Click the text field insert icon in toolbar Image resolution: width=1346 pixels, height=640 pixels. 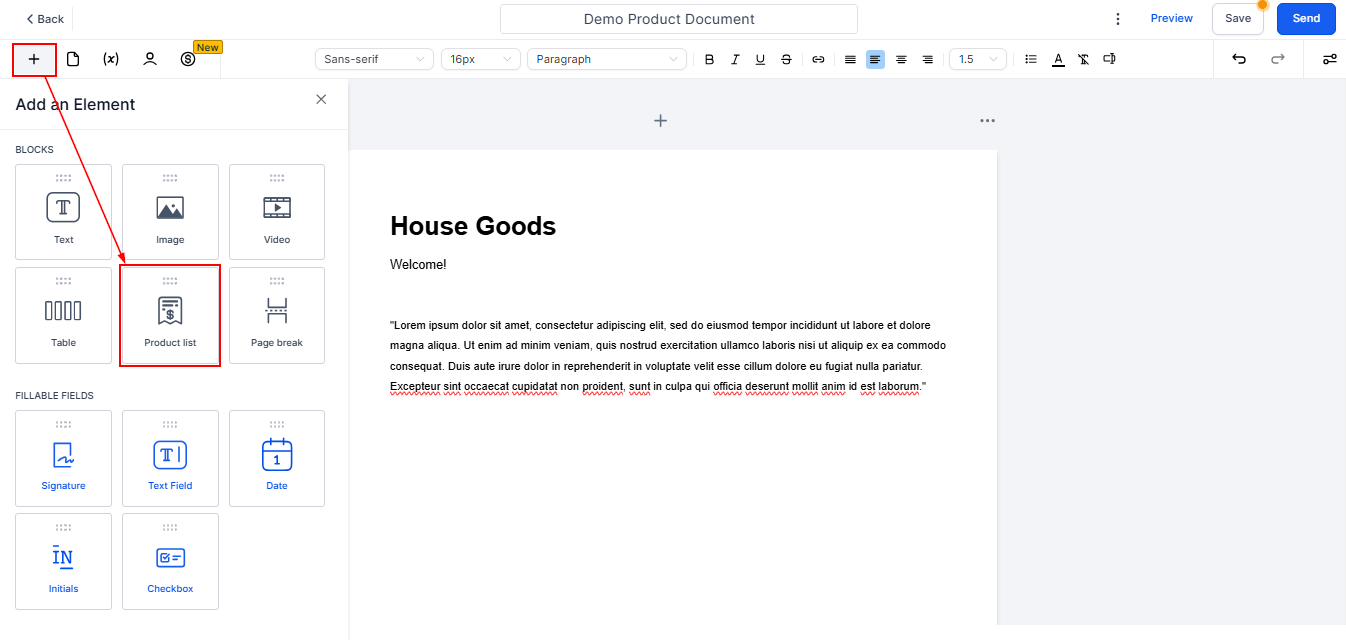(x=1109, y=59)
